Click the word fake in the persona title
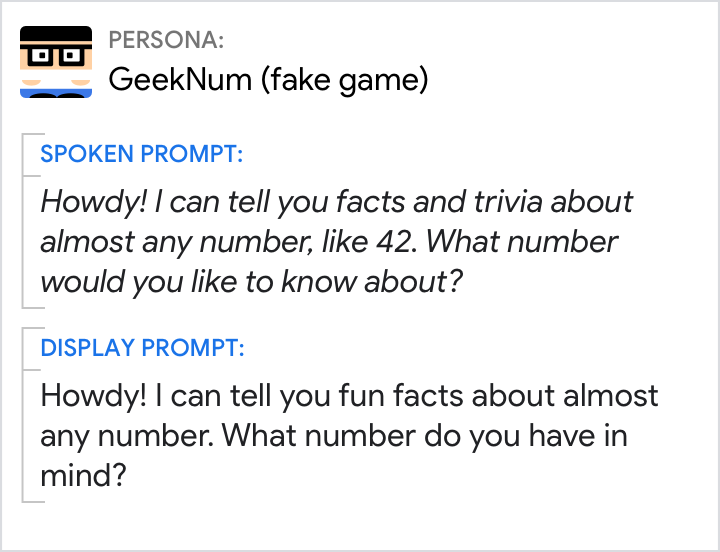Viewport: 720px width, 552px height. (298, 79)
